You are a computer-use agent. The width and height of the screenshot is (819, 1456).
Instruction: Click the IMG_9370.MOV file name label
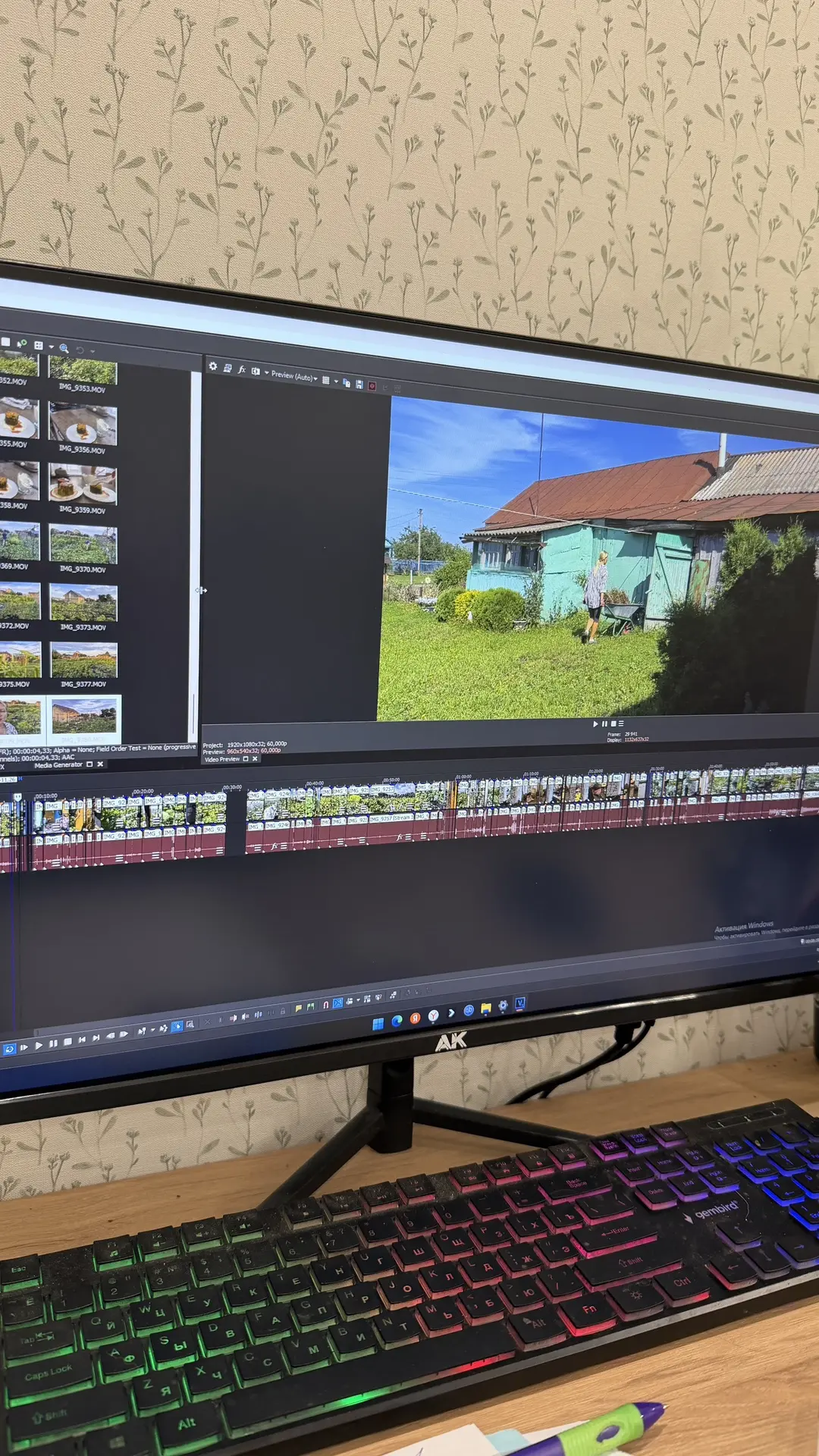click(83, 569)
